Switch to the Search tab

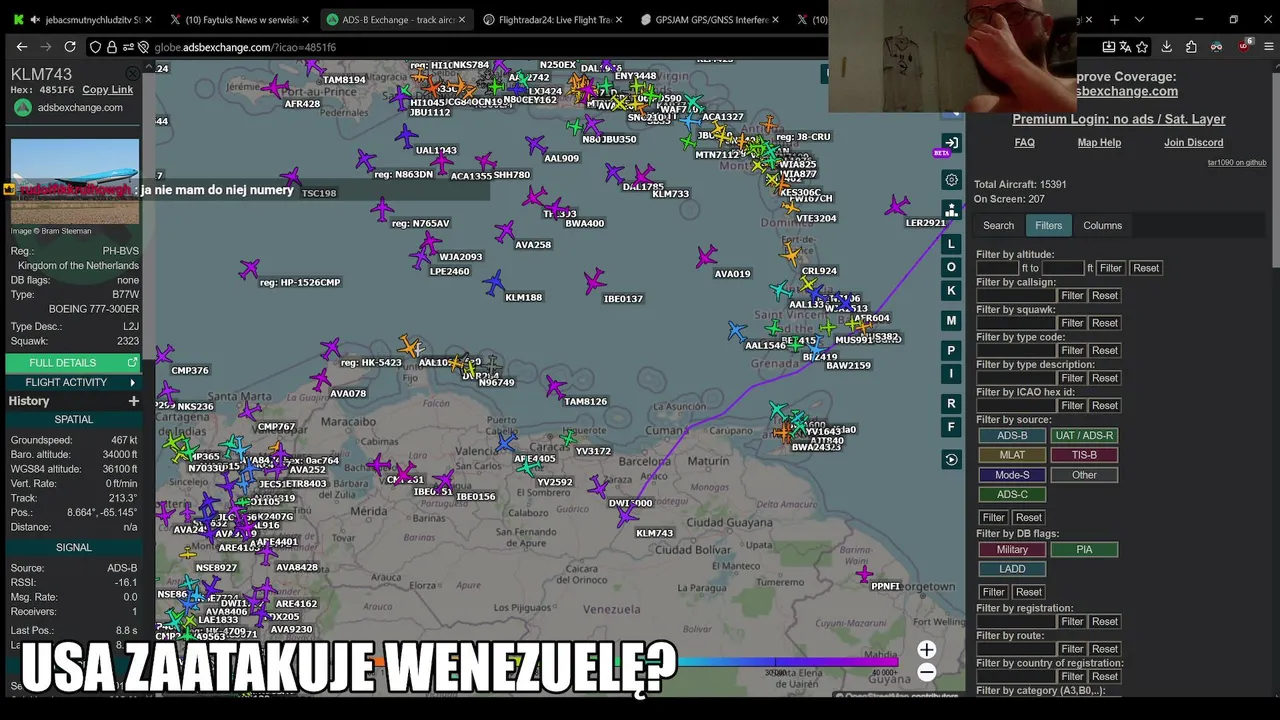click(998, 225)
